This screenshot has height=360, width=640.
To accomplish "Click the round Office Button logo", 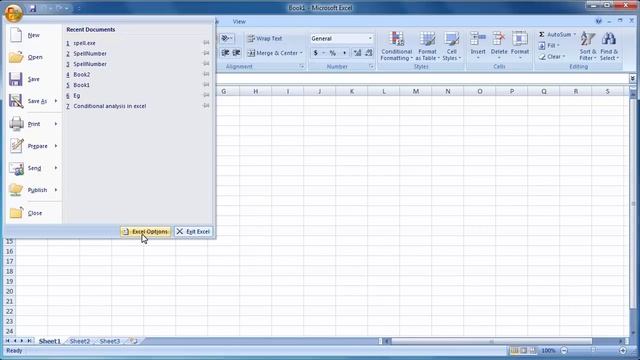I will pyautogui.click(x=13, y=13).
